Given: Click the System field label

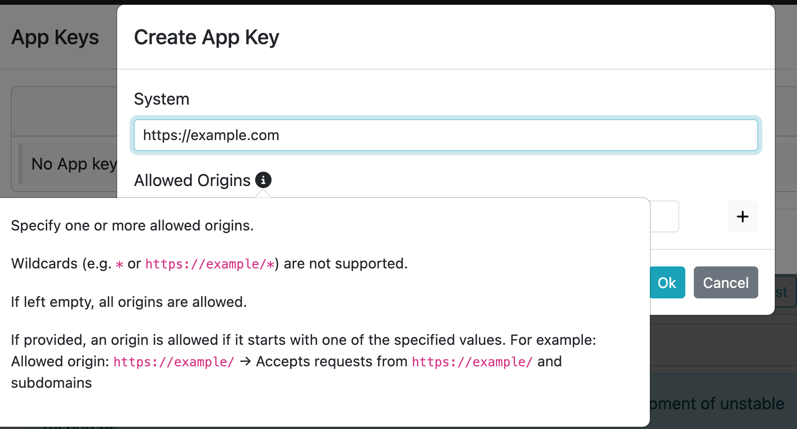Looking at the screenshot, I should (161, 99).
